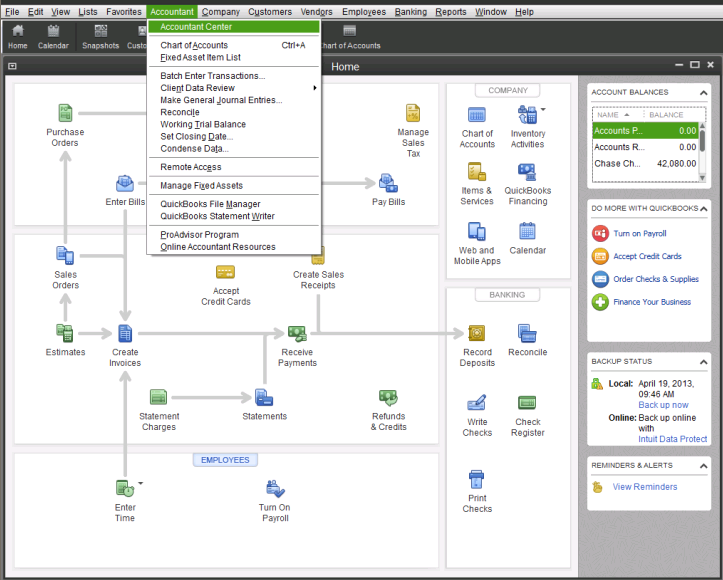Click the Account Balances list scrollbar
Screen dimensions: 723x580
[702, 152]
